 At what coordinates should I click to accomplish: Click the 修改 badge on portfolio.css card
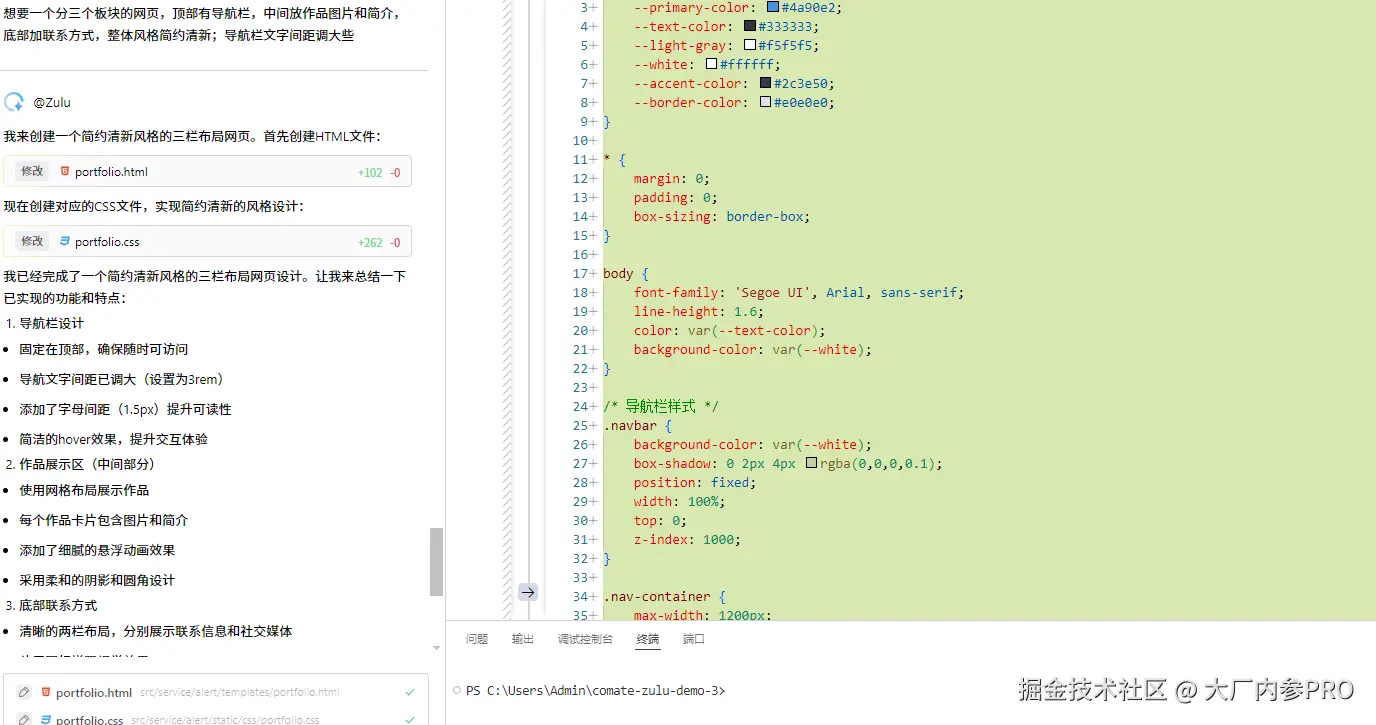point(32,241)
